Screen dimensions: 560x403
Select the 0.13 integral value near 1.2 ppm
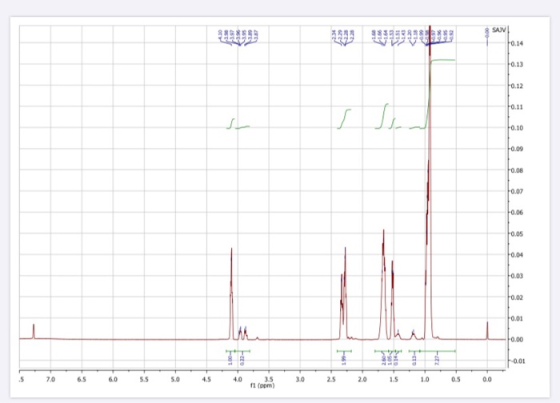click(414, 359)
